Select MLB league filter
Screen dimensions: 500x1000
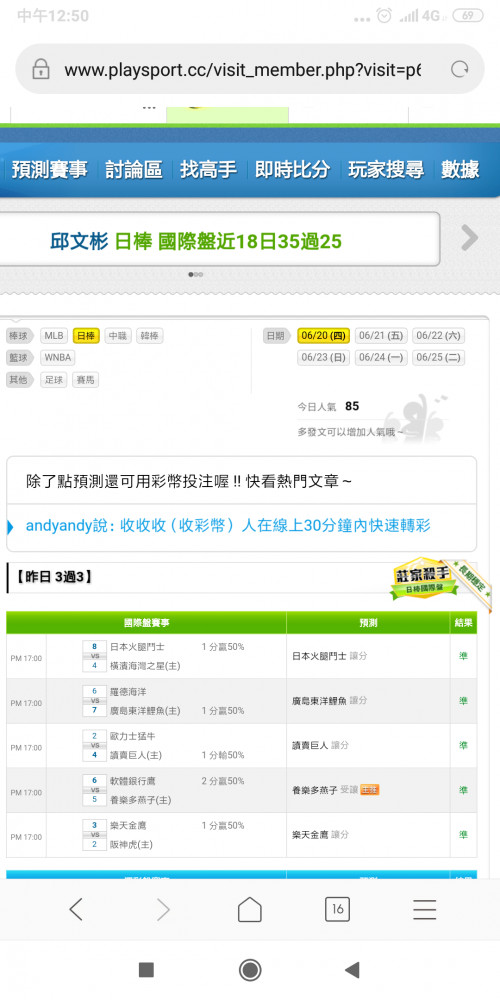point(55,335)
